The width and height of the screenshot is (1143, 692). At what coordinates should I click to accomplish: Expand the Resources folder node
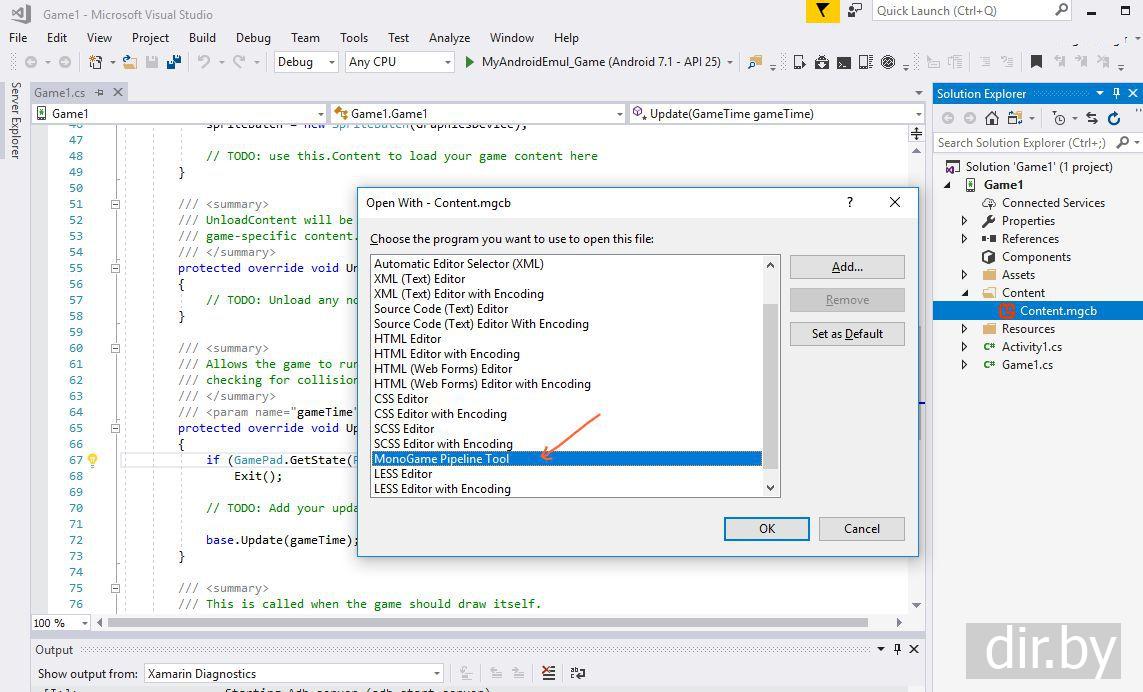coord(964,329)
